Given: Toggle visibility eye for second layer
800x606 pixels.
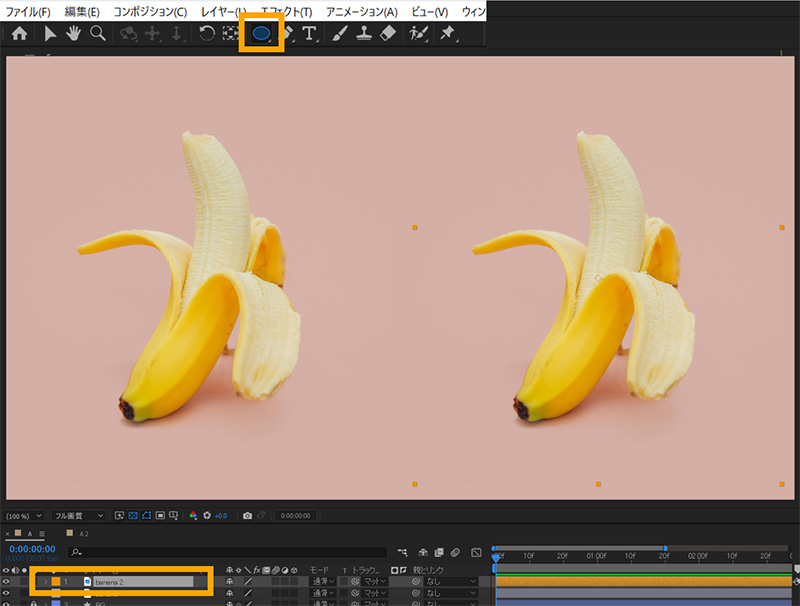Looking at the screenshot, I should point(6,593).
